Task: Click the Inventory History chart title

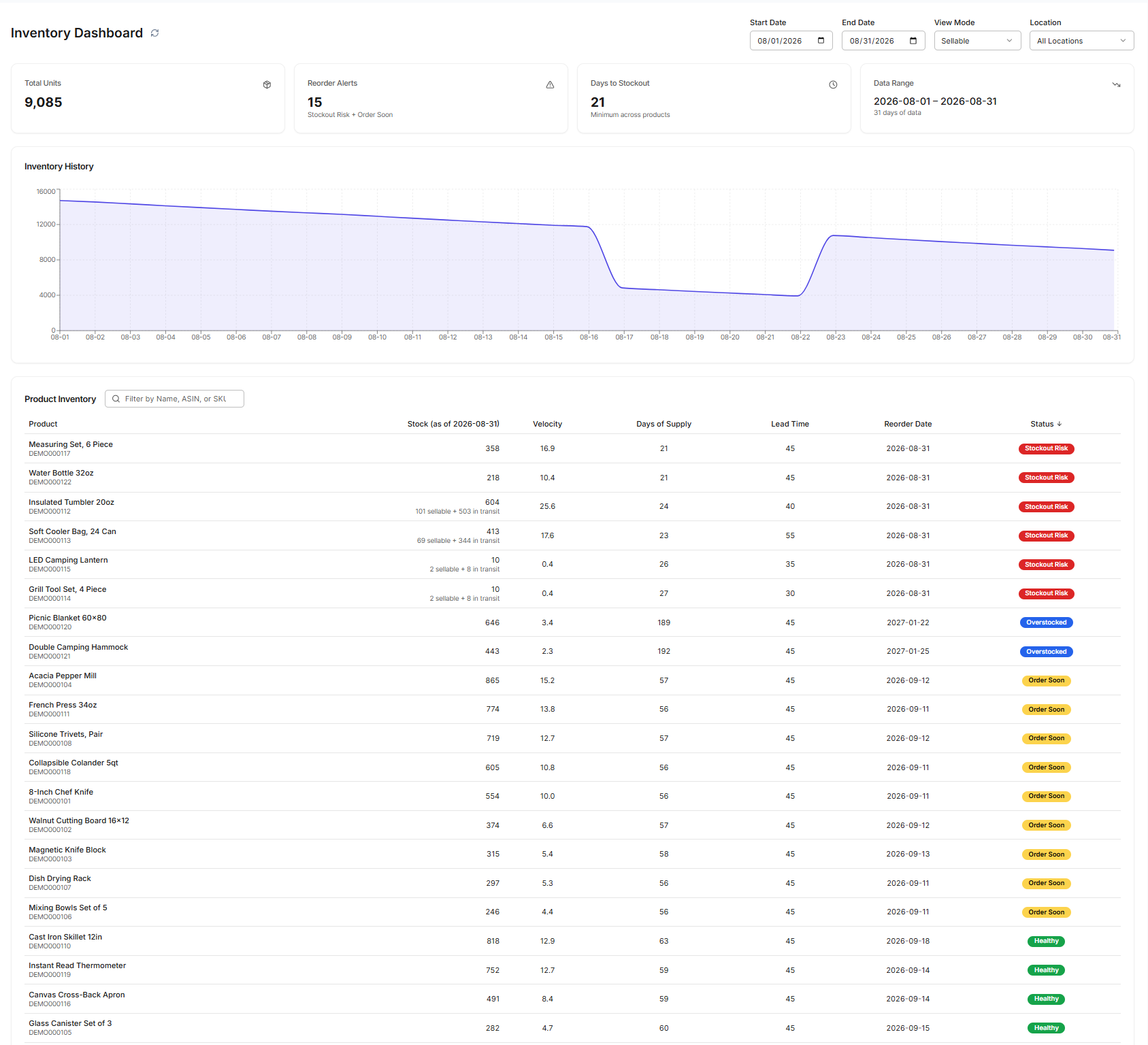Action: [x=59, y=167]
